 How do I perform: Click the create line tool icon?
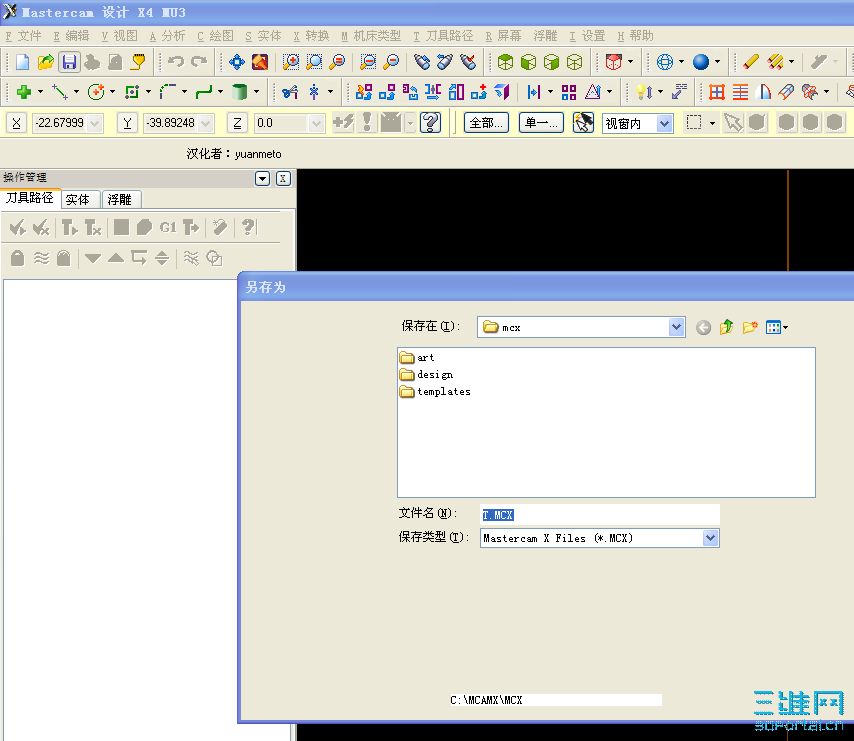59,92
